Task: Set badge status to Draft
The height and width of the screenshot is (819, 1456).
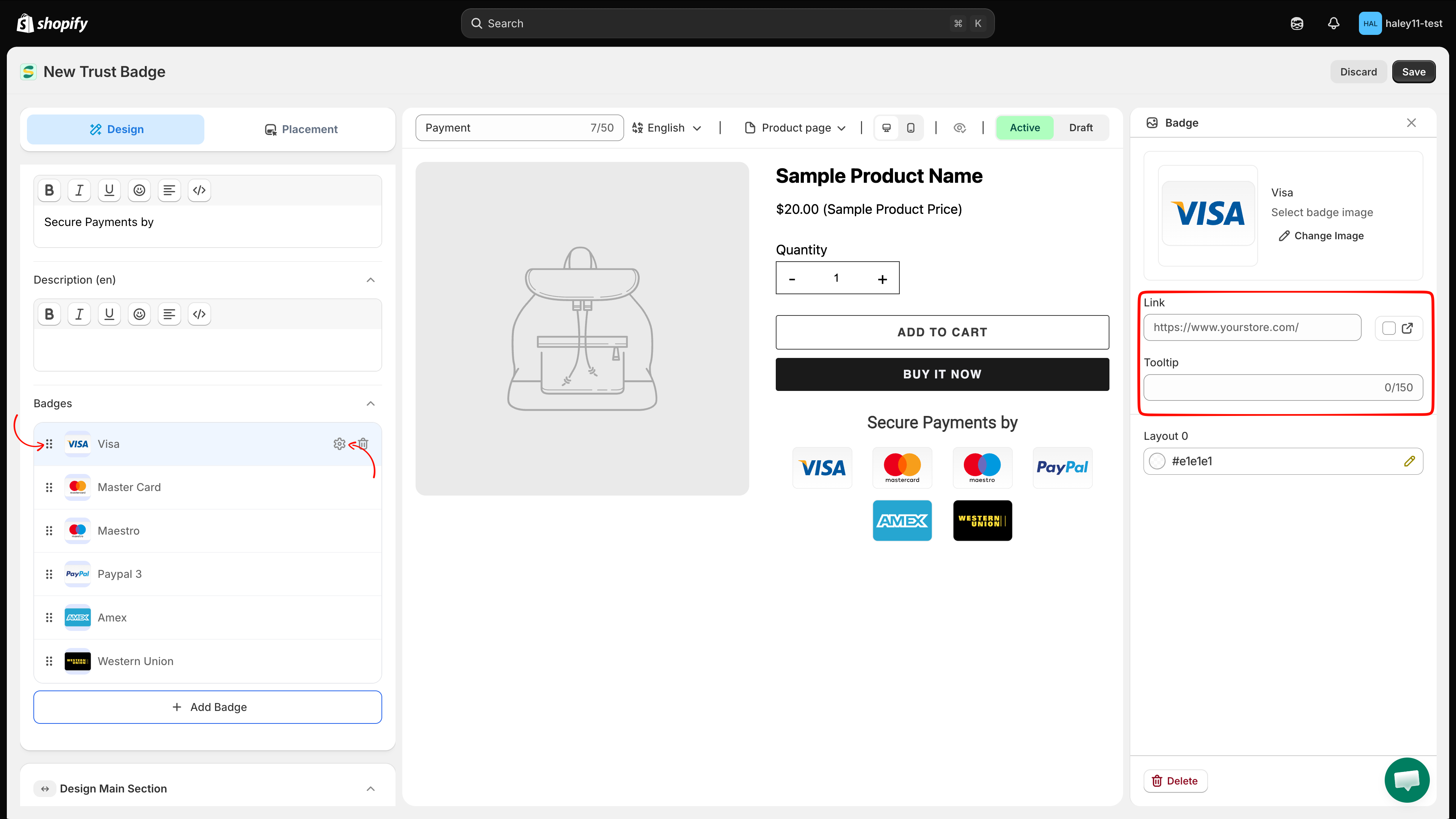Action: pyautogui.click(x=1081, y=128)
